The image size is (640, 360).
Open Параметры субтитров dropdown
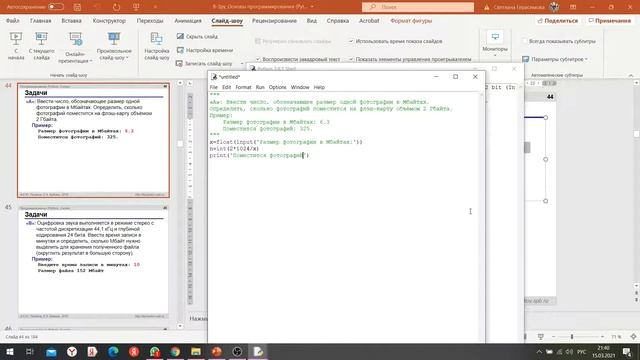(555, 59)
